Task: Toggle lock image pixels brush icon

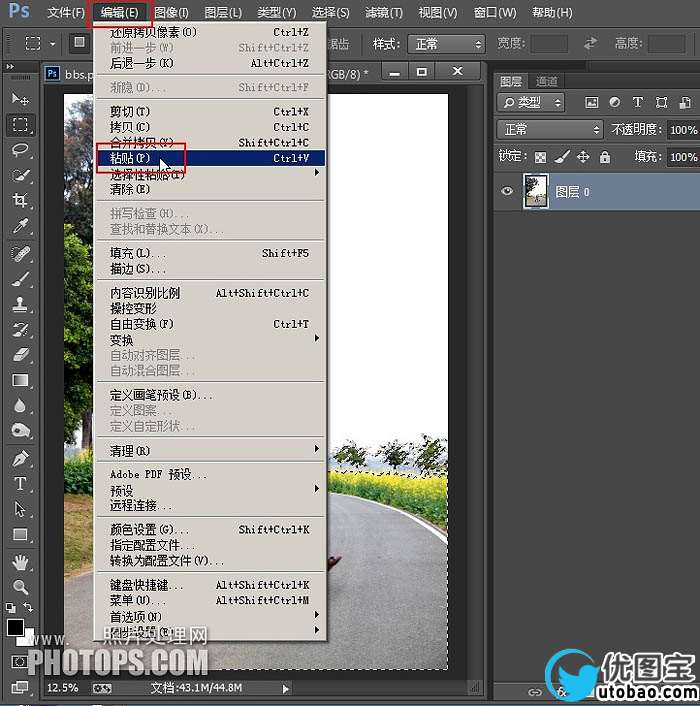Action: tap(562, 157)
